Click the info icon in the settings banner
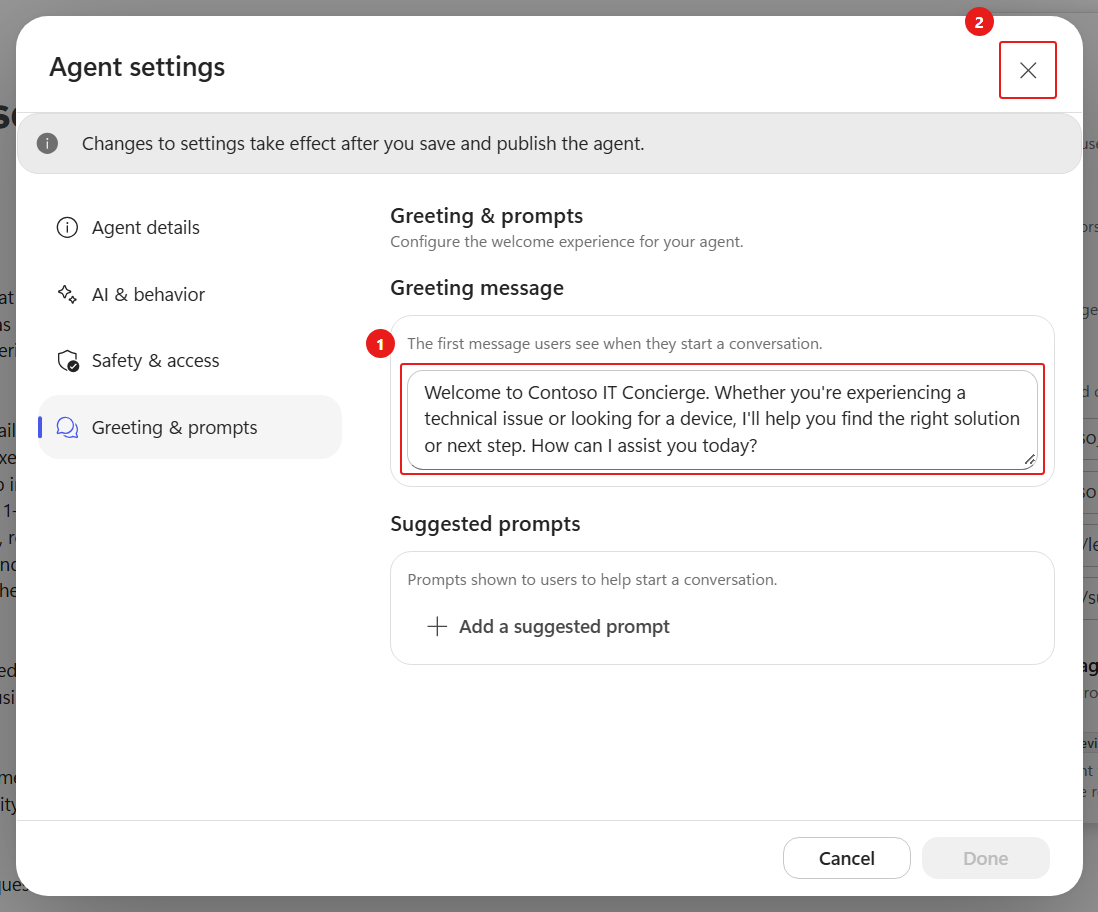1098x912 pixels. [47, 144]
